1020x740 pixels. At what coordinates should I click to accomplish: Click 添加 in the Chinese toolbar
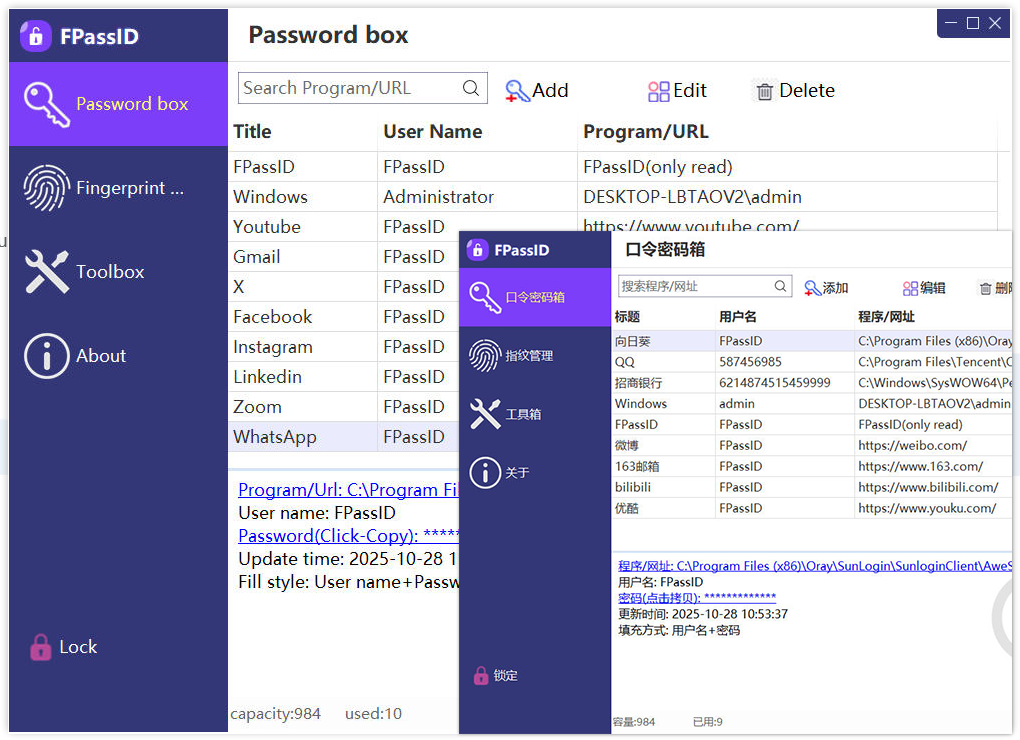[826, 288]
